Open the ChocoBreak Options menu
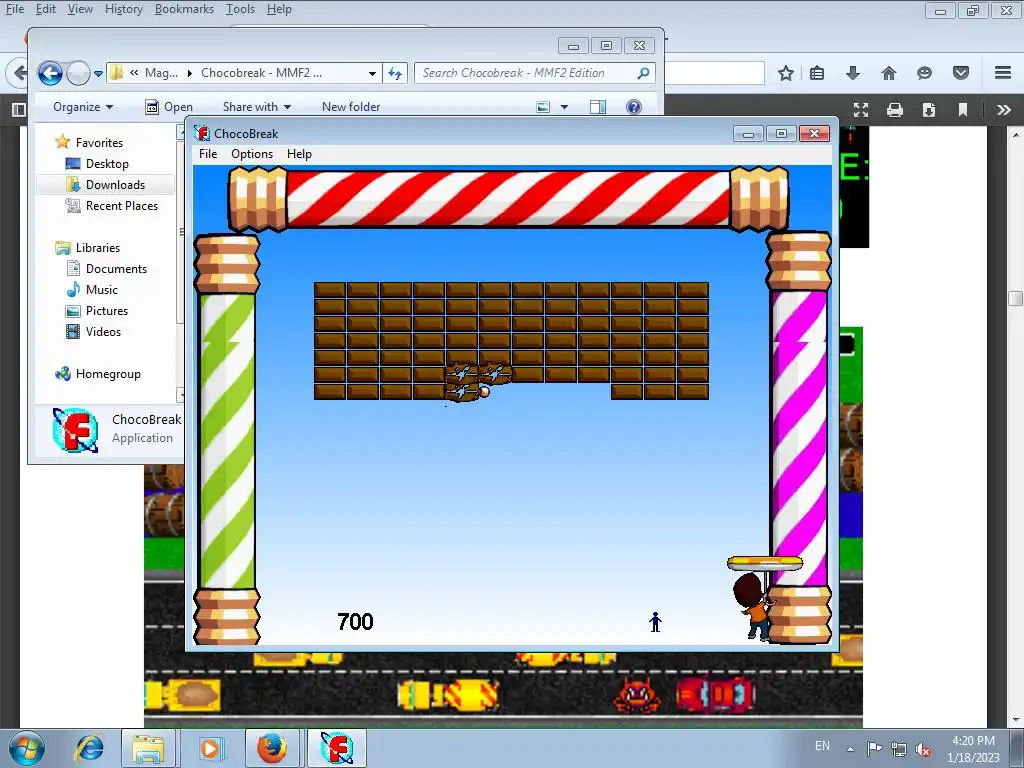 tap(252, 154)
